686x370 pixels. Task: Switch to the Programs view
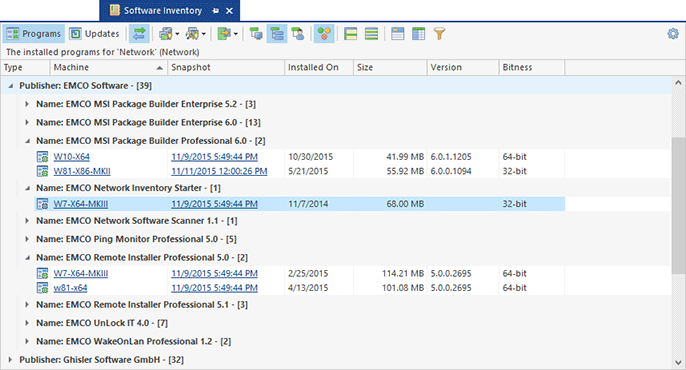tap(34, 34)
